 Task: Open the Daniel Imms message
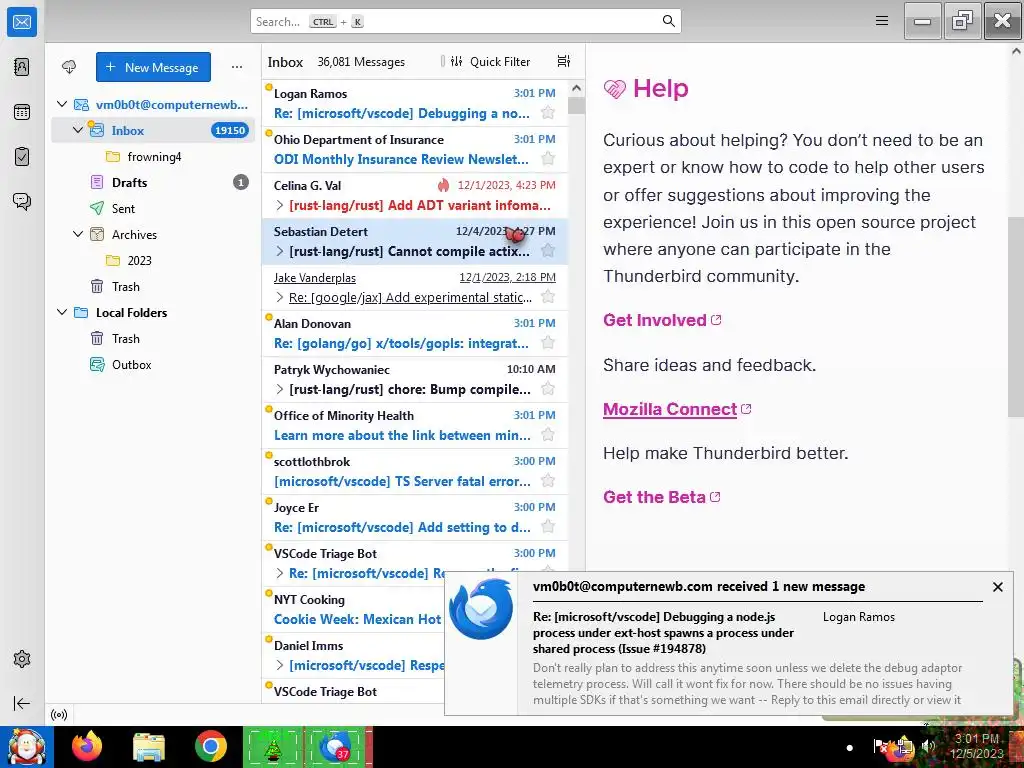coord(356,655)
